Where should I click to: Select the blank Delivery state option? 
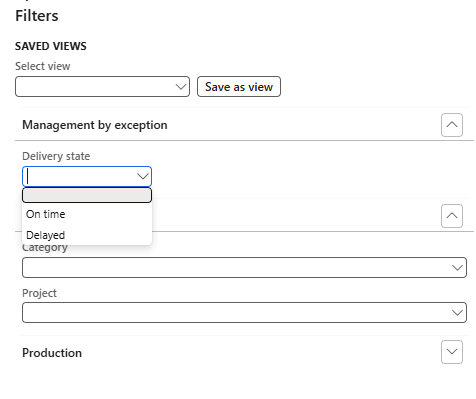click(x=87, y=195)
